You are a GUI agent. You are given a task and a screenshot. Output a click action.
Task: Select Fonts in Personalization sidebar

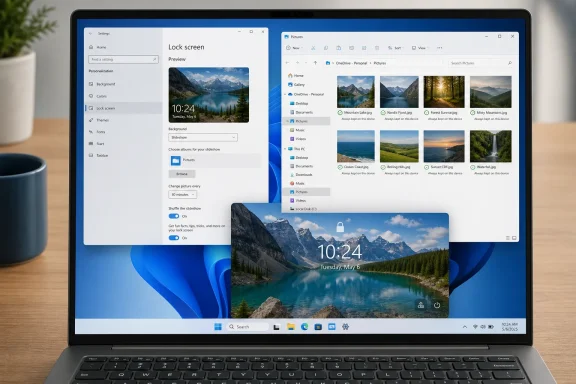97,132
